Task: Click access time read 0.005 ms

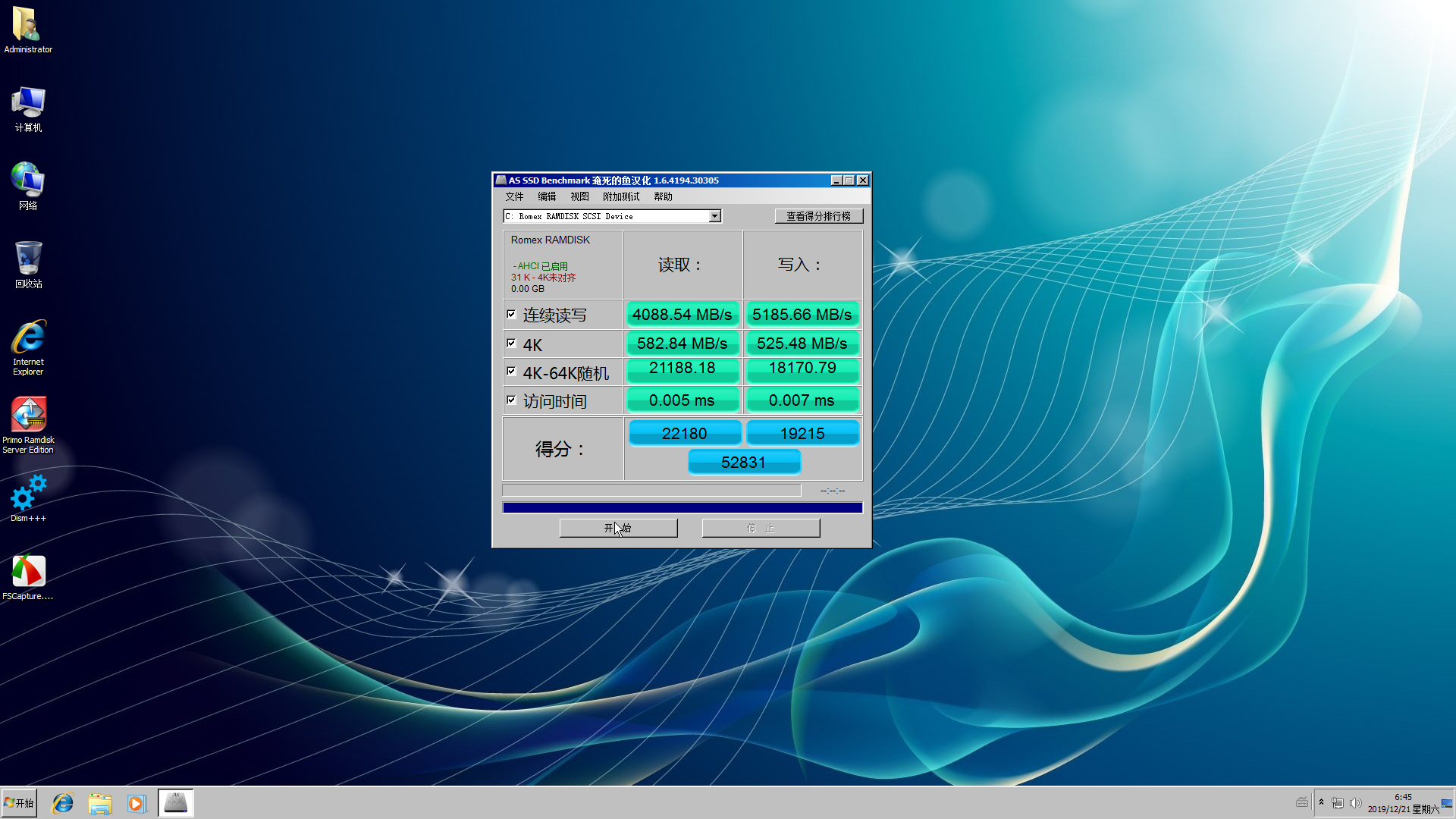Action: [682, 400]
